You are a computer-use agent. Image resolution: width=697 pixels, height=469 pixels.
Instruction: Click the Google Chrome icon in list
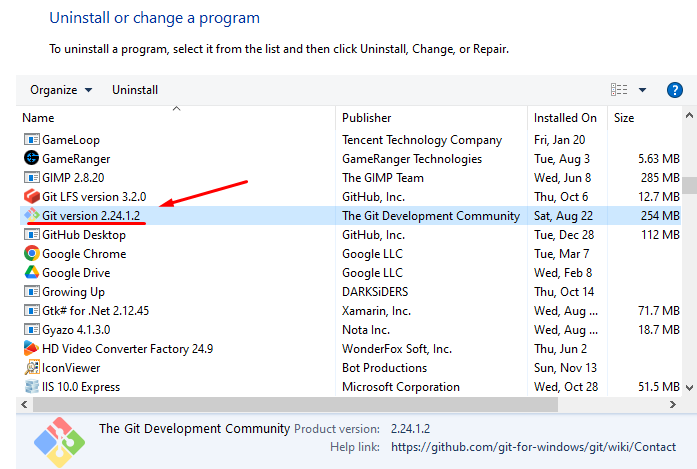30,254
